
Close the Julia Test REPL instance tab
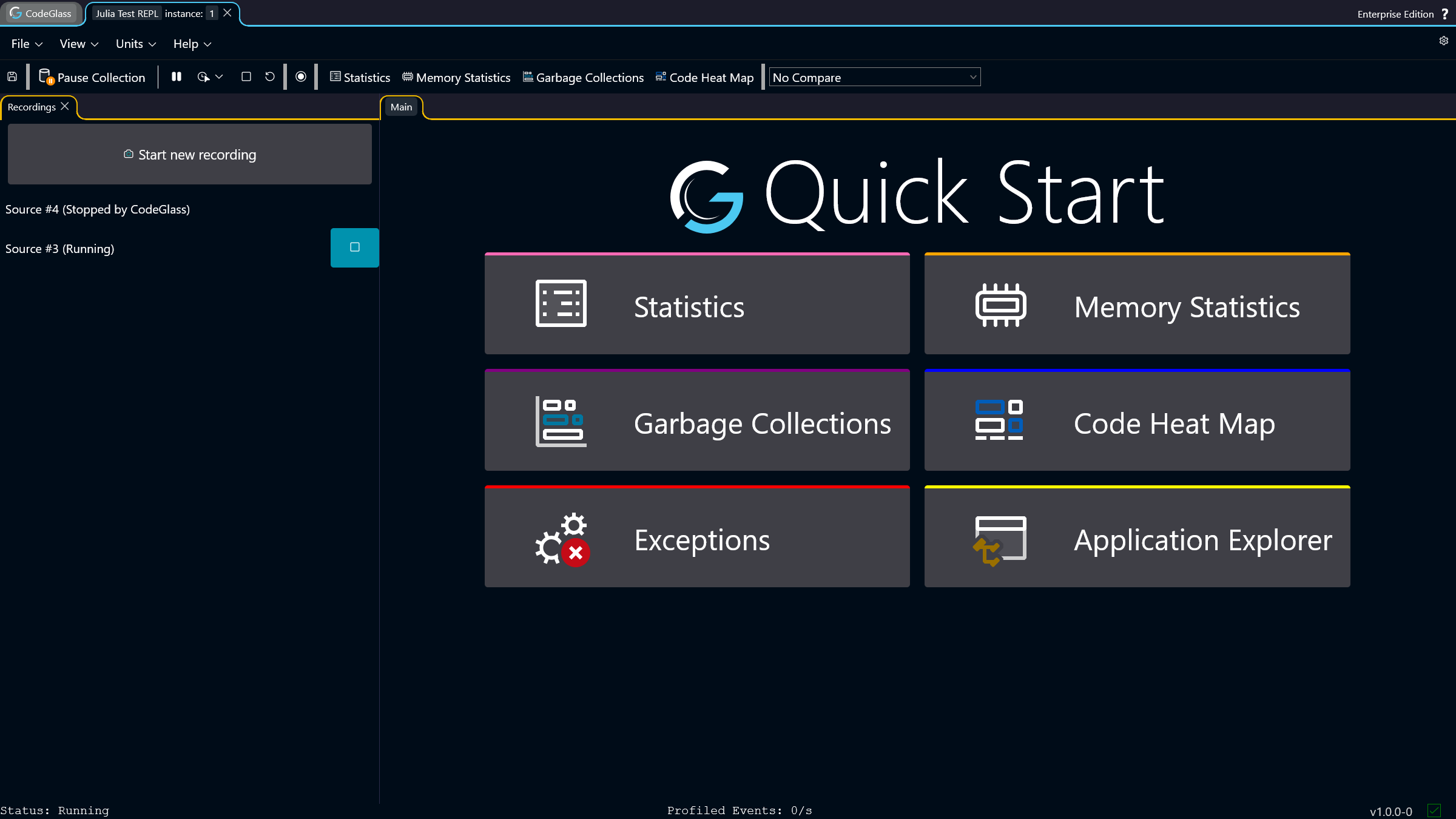click(x=227, y=13)
